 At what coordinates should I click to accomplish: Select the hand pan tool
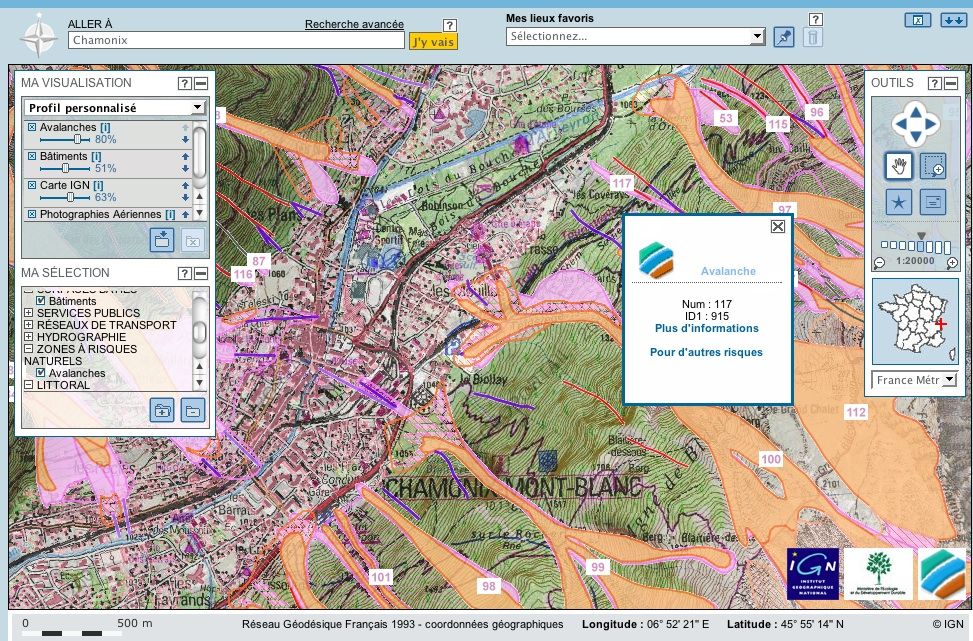(898, 166)
